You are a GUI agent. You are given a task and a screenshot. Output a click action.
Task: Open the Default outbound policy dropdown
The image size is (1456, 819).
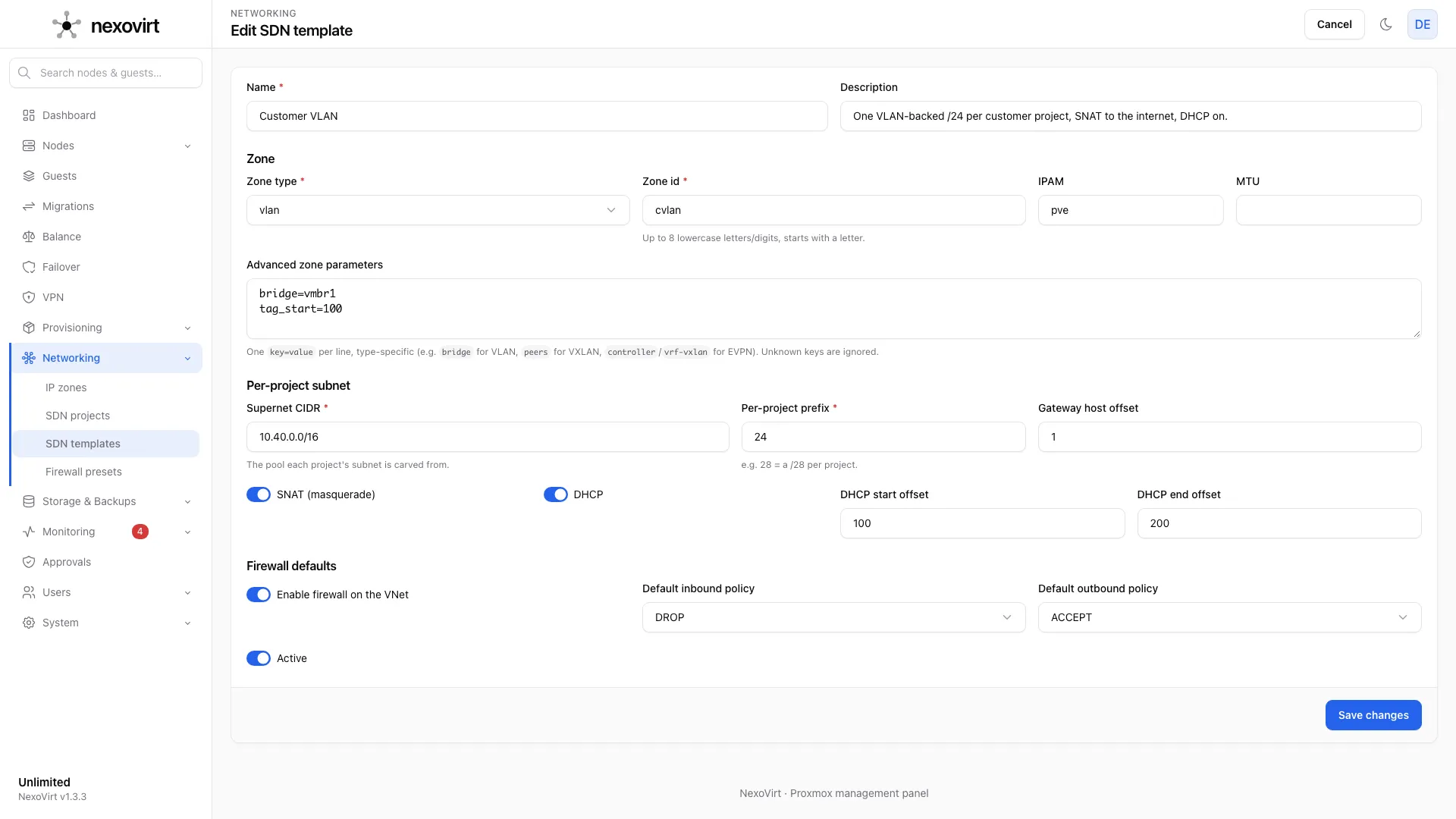click(1230, 617)
